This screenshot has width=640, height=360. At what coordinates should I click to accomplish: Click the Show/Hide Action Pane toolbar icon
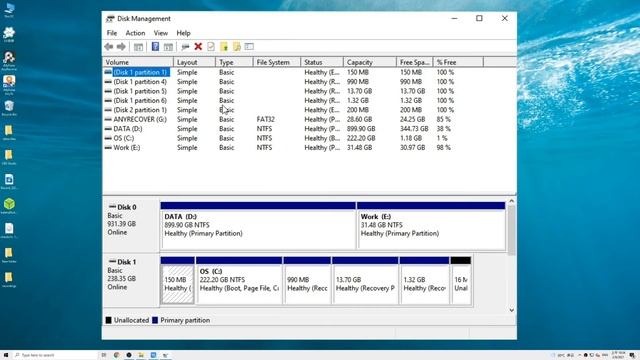168,47
